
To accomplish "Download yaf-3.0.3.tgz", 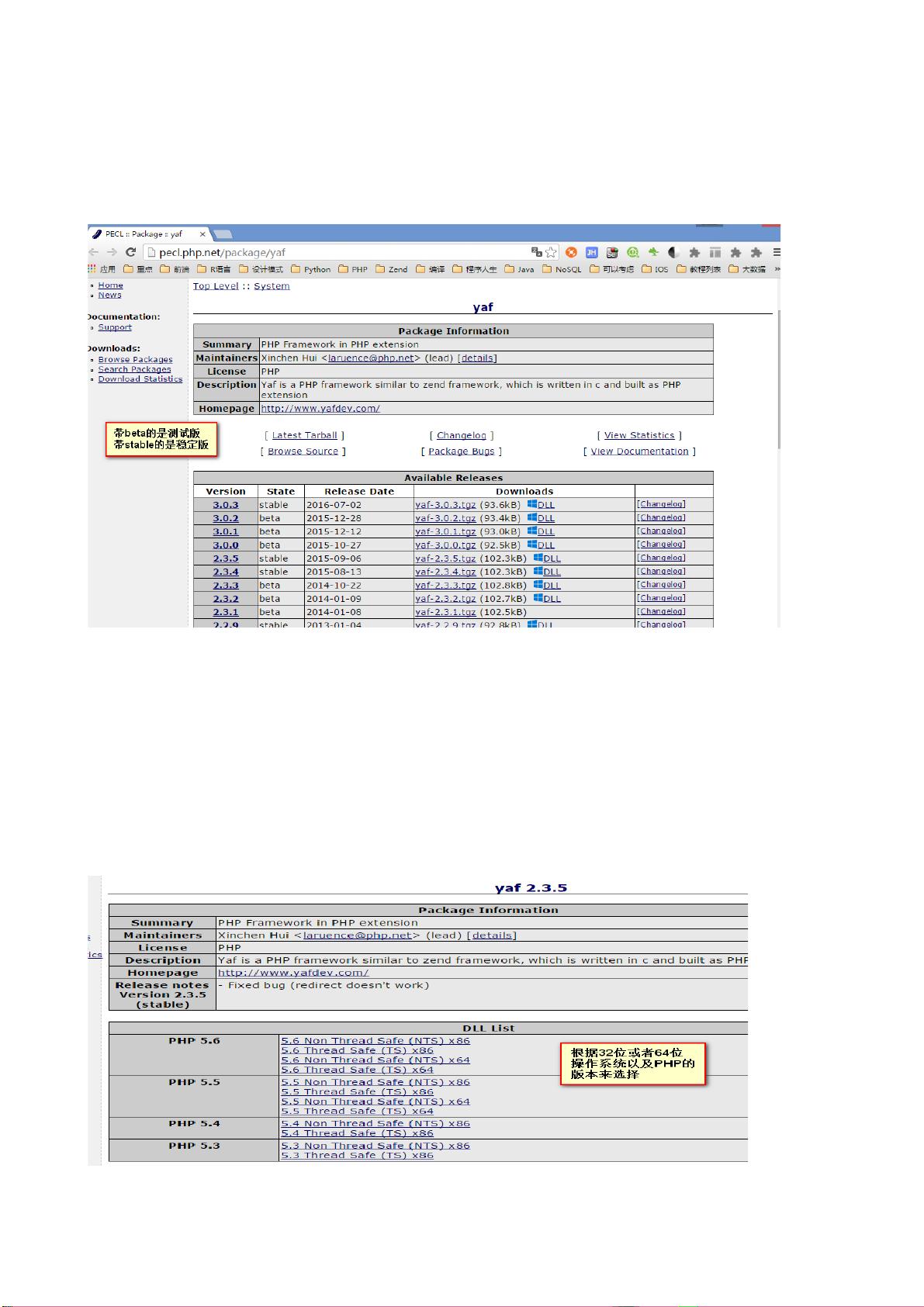I will [x=445, y=505].
